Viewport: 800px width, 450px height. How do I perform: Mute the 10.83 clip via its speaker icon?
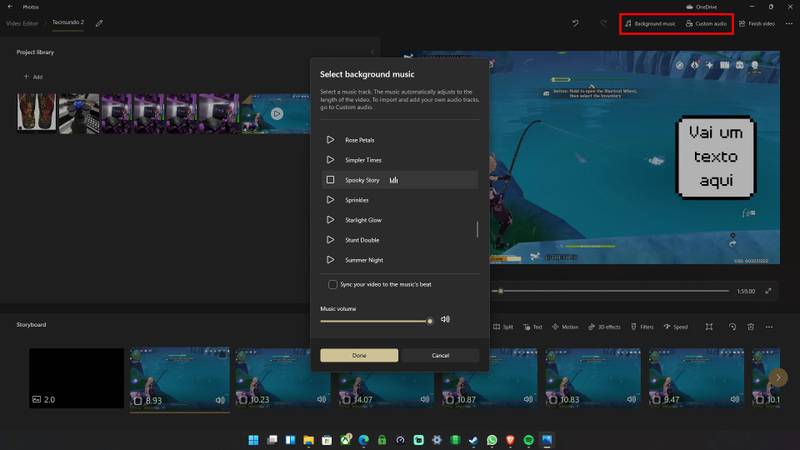pyautogui.click(x=631, y=399)
